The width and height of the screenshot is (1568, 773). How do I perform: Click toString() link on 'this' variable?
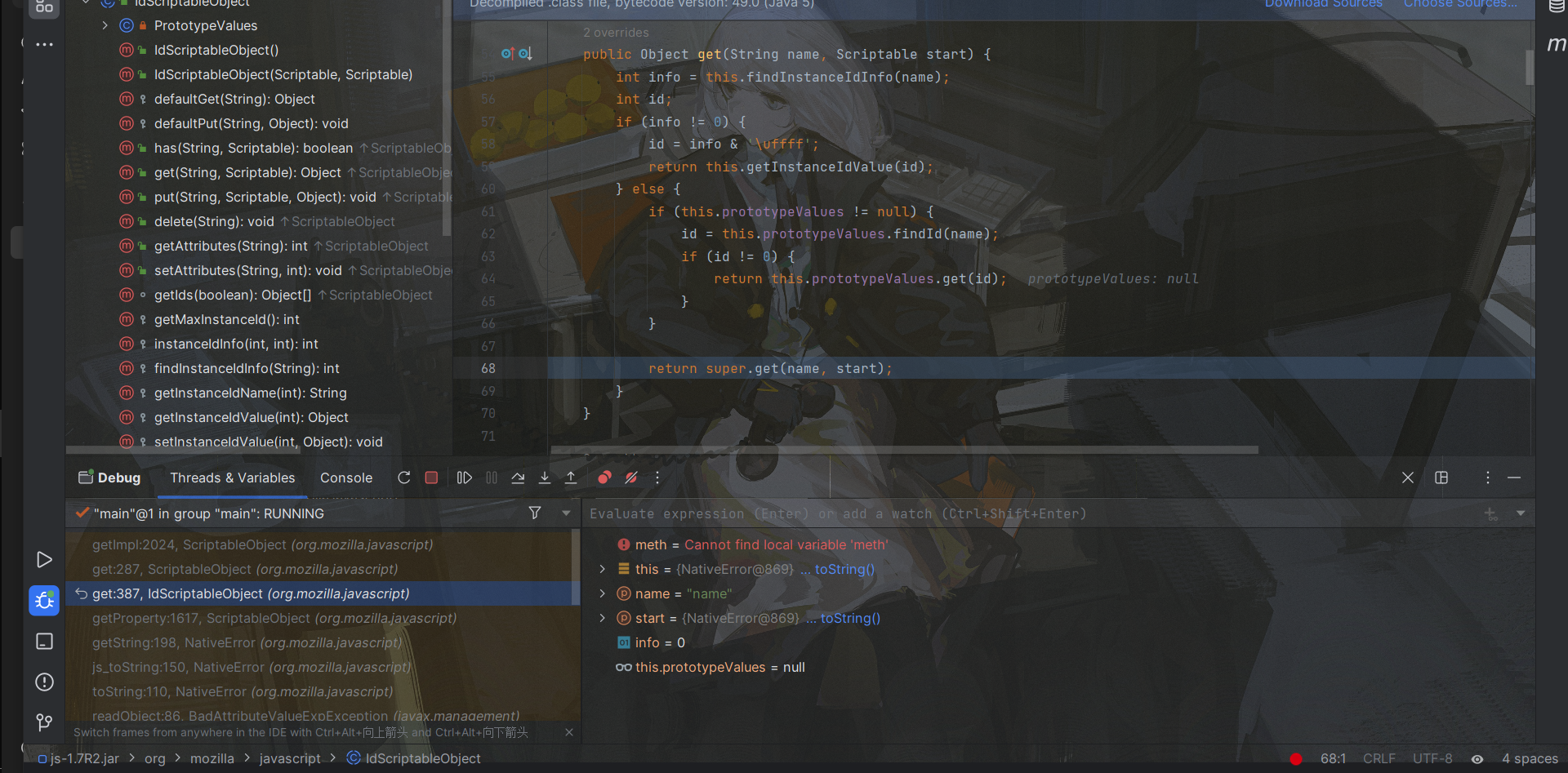point(844,569)
